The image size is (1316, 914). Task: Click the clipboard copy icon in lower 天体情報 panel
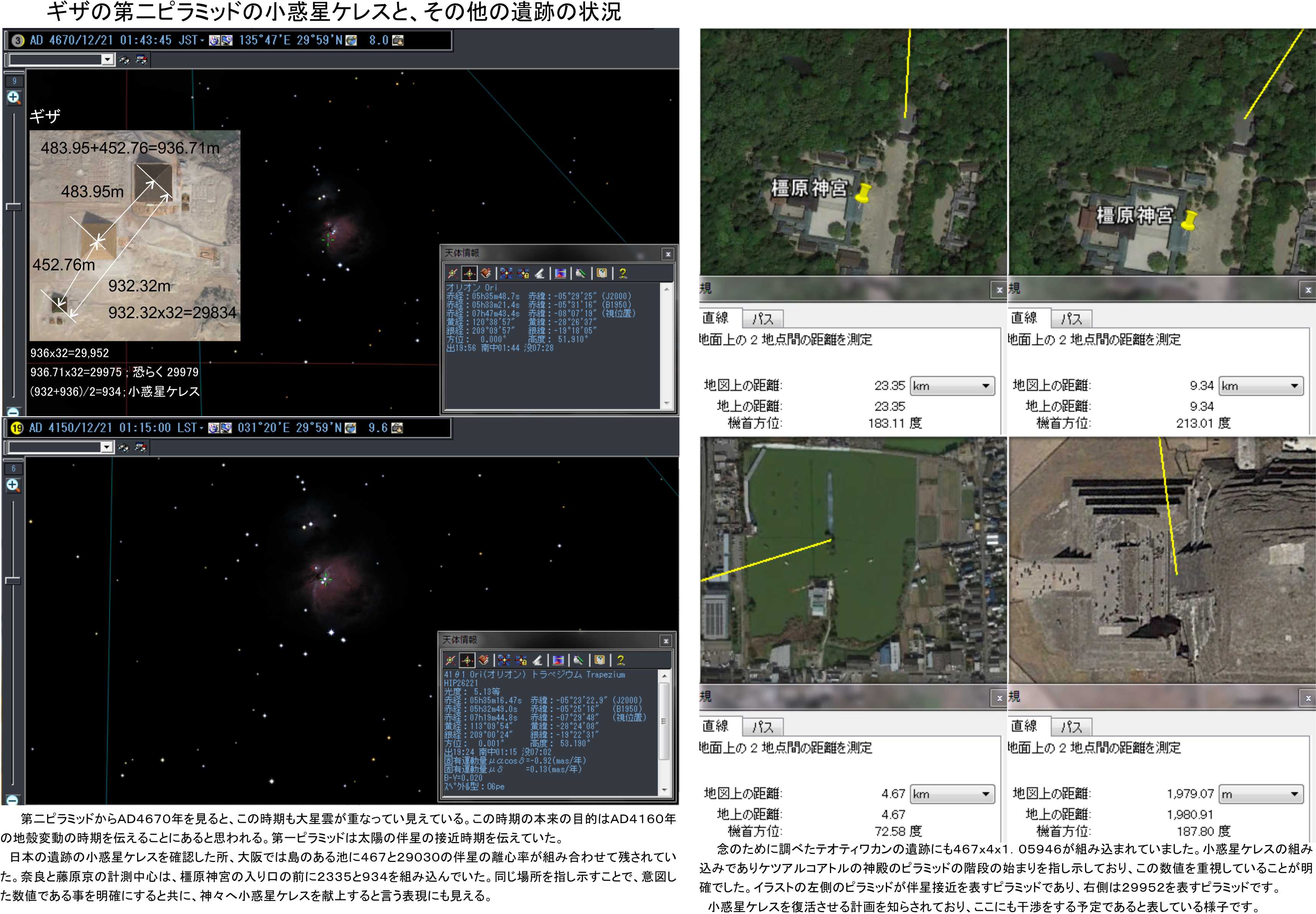click(x=599, y=660)
